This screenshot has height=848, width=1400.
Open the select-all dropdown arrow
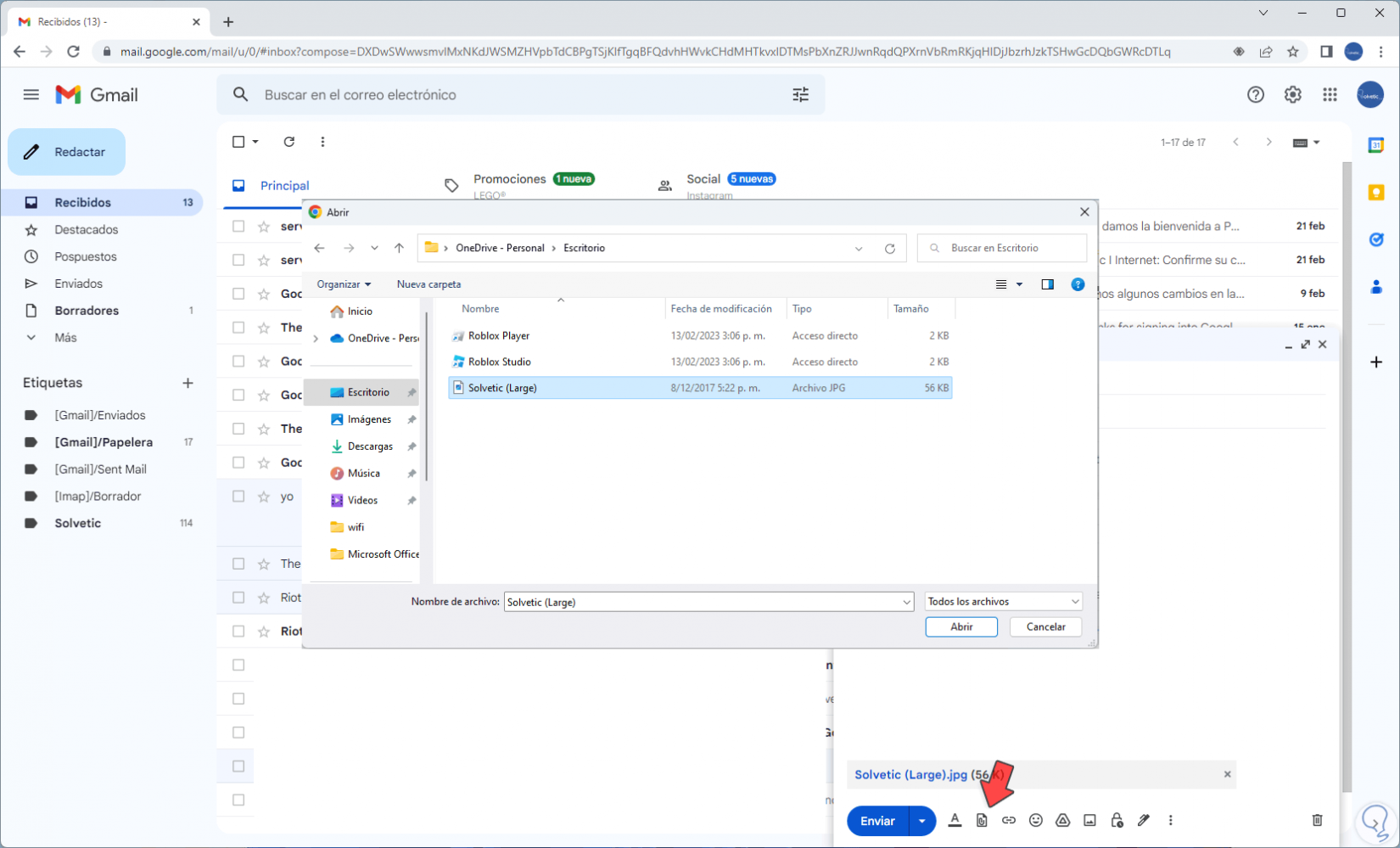click(x=255, y=142)
